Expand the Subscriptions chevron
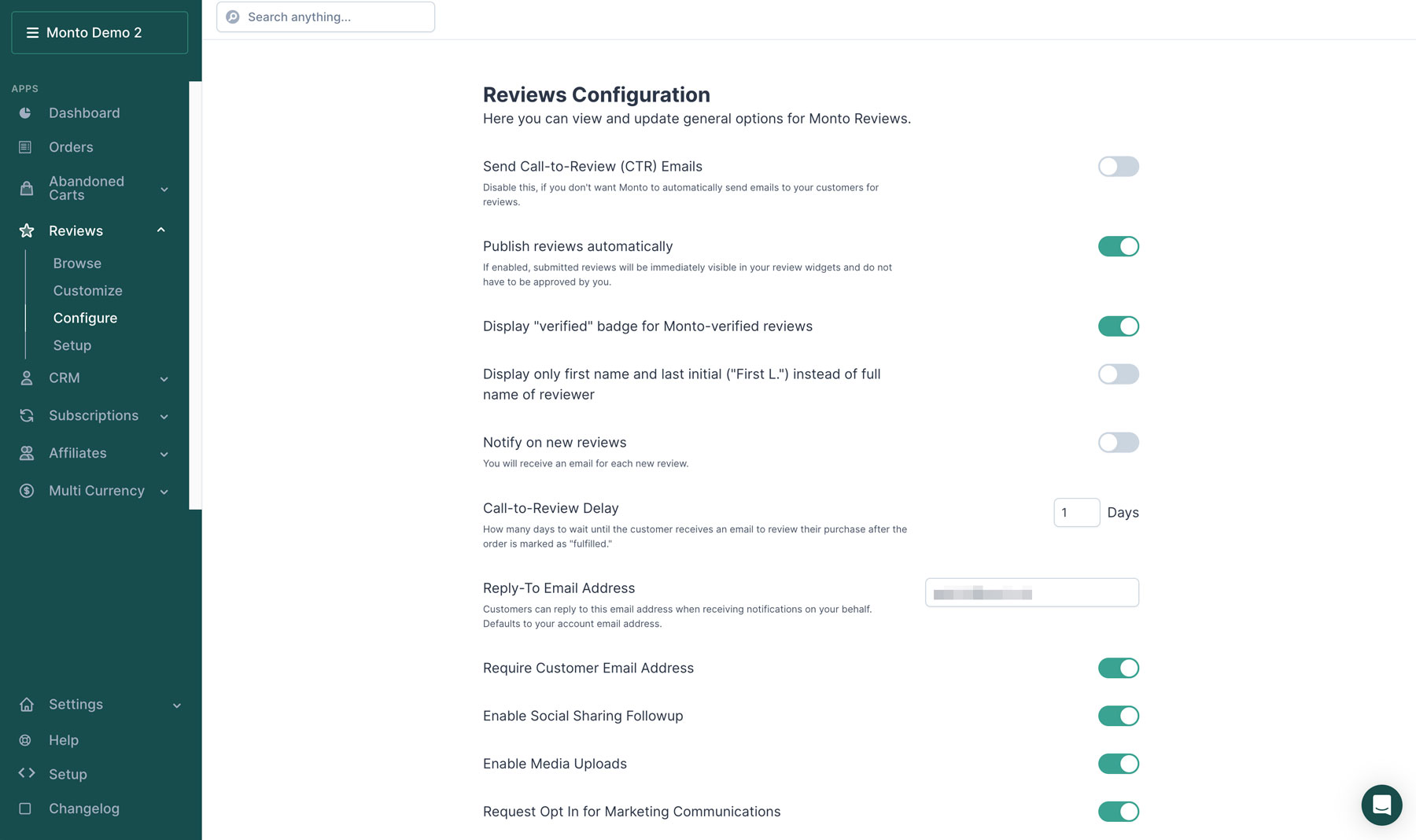Image resolution: width=1416 pixels, height=840 pixels. (x=164, y=417)
